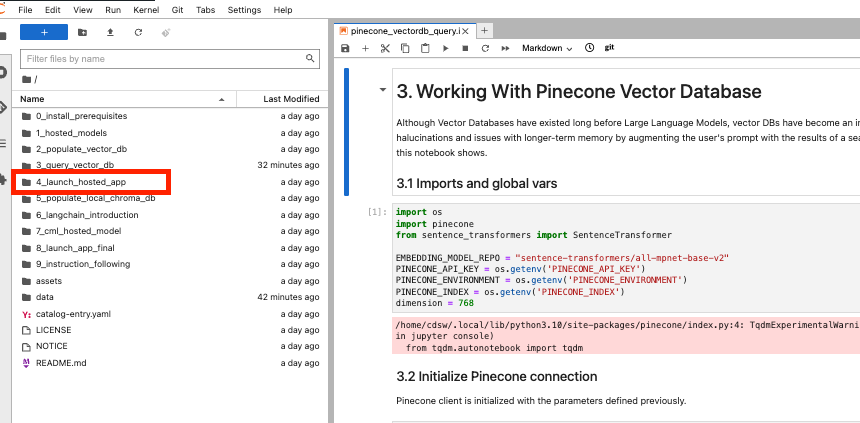The height and width of the screenshot is (423, 860).
Task: Select the catalog-entry.yaml file
Action: [x=170, y=314]
